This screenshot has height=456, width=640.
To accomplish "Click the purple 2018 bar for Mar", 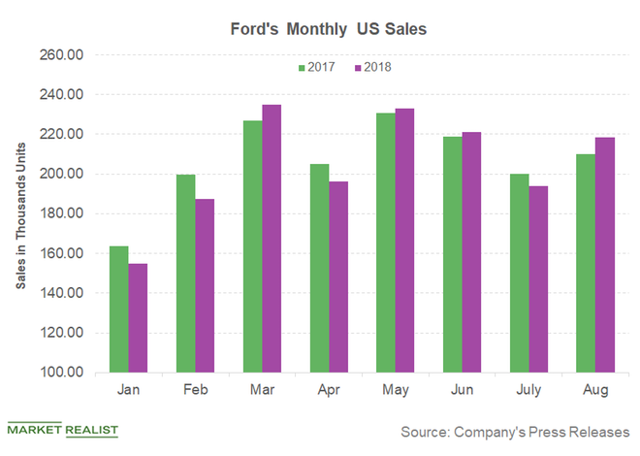I will pos(273,238).
